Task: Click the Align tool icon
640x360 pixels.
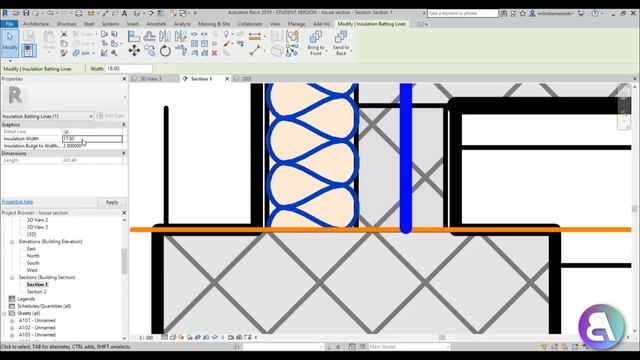Action: coord(134,36)
